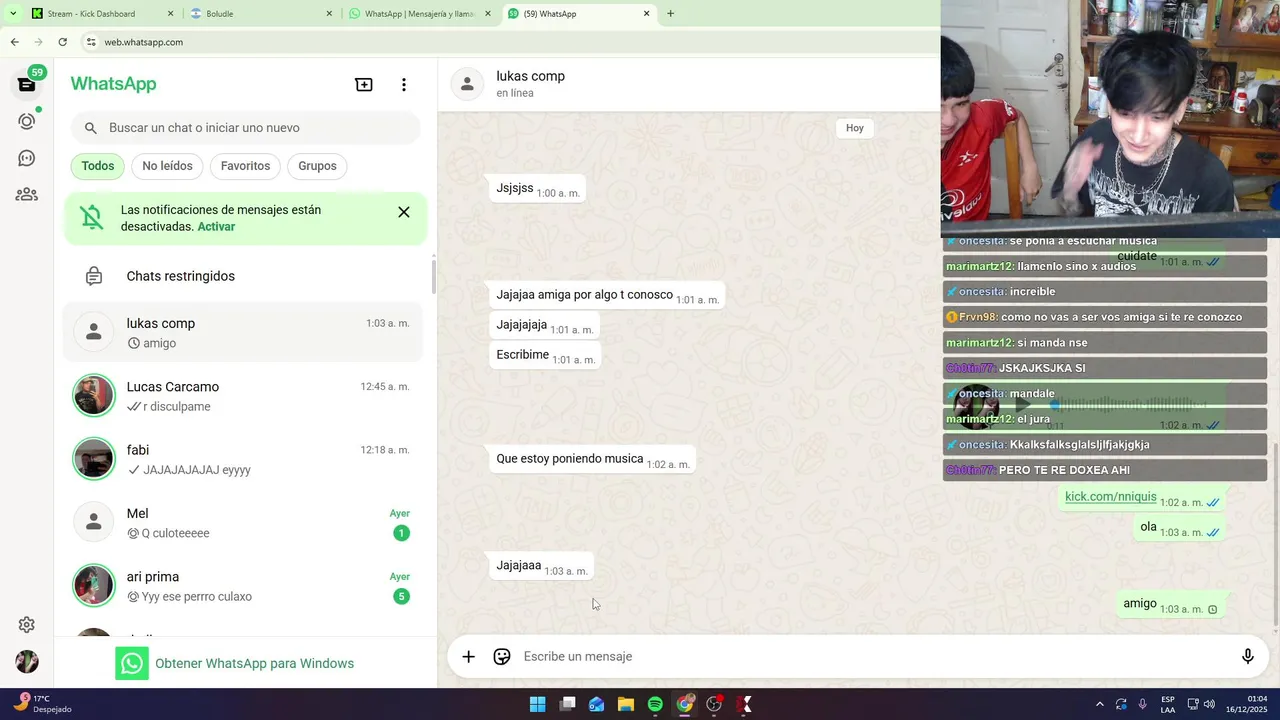Image resolution: width=1280 pixels, height=720 pixels.
Task: Open own profile picture in sidebar
Action: (27, 662)
